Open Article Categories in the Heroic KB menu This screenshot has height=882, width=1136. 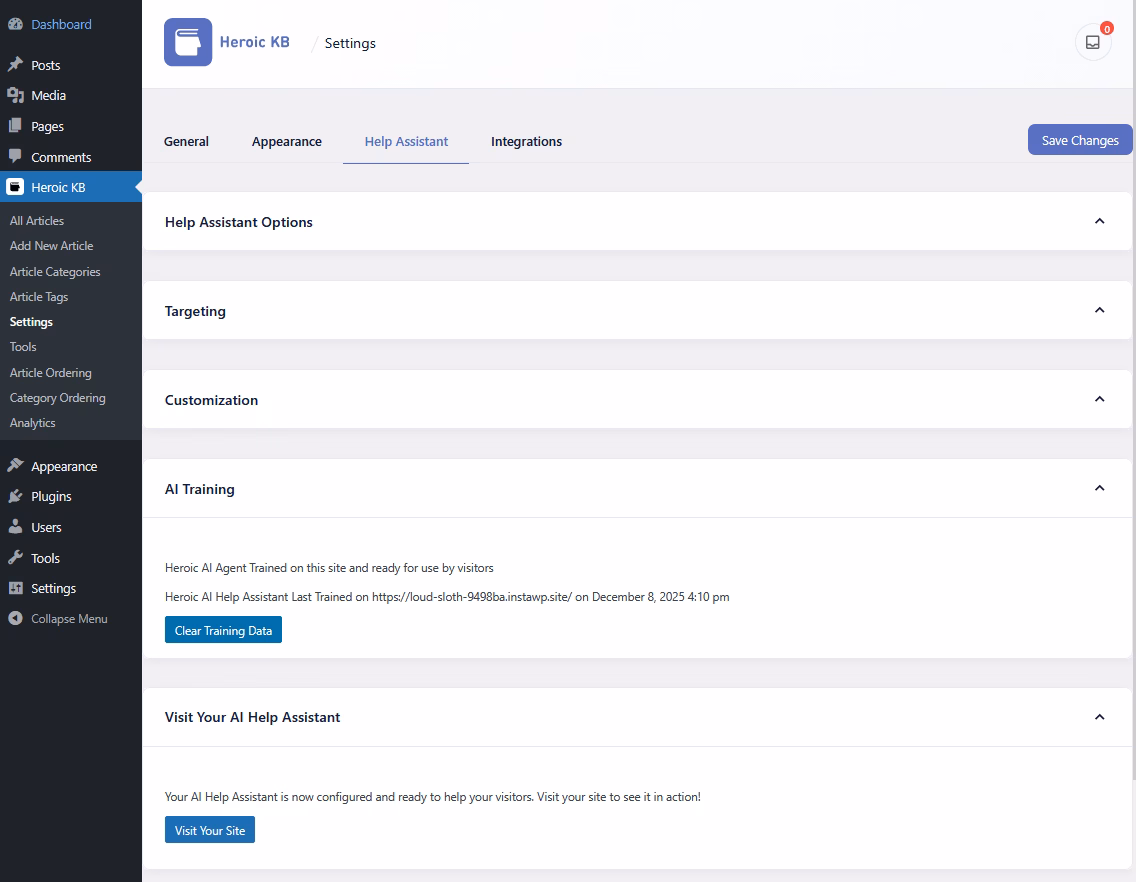(55, 271)
